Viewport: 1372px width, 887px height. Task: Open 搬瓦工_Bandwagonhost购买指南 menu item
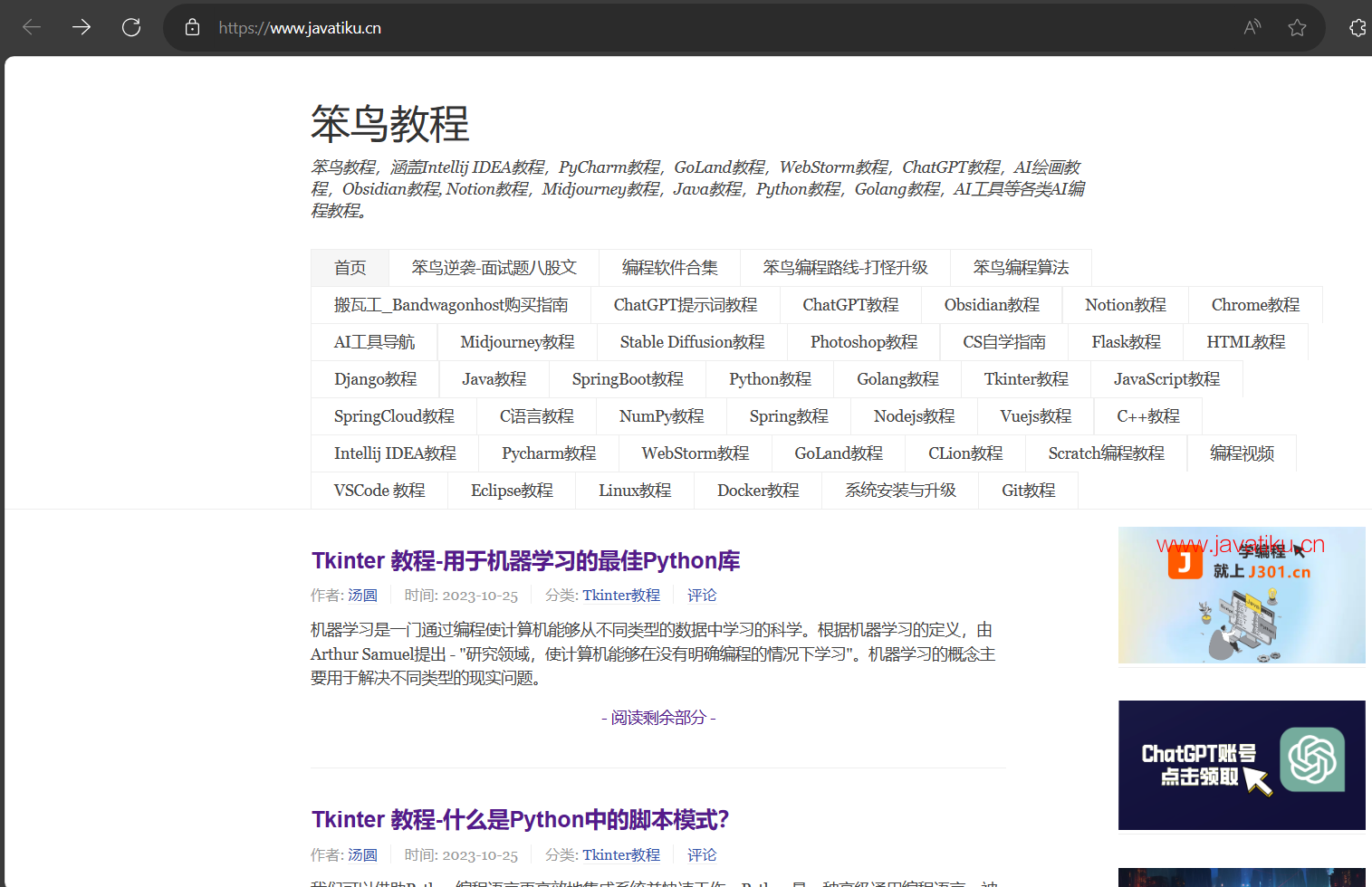coord(451,305)
